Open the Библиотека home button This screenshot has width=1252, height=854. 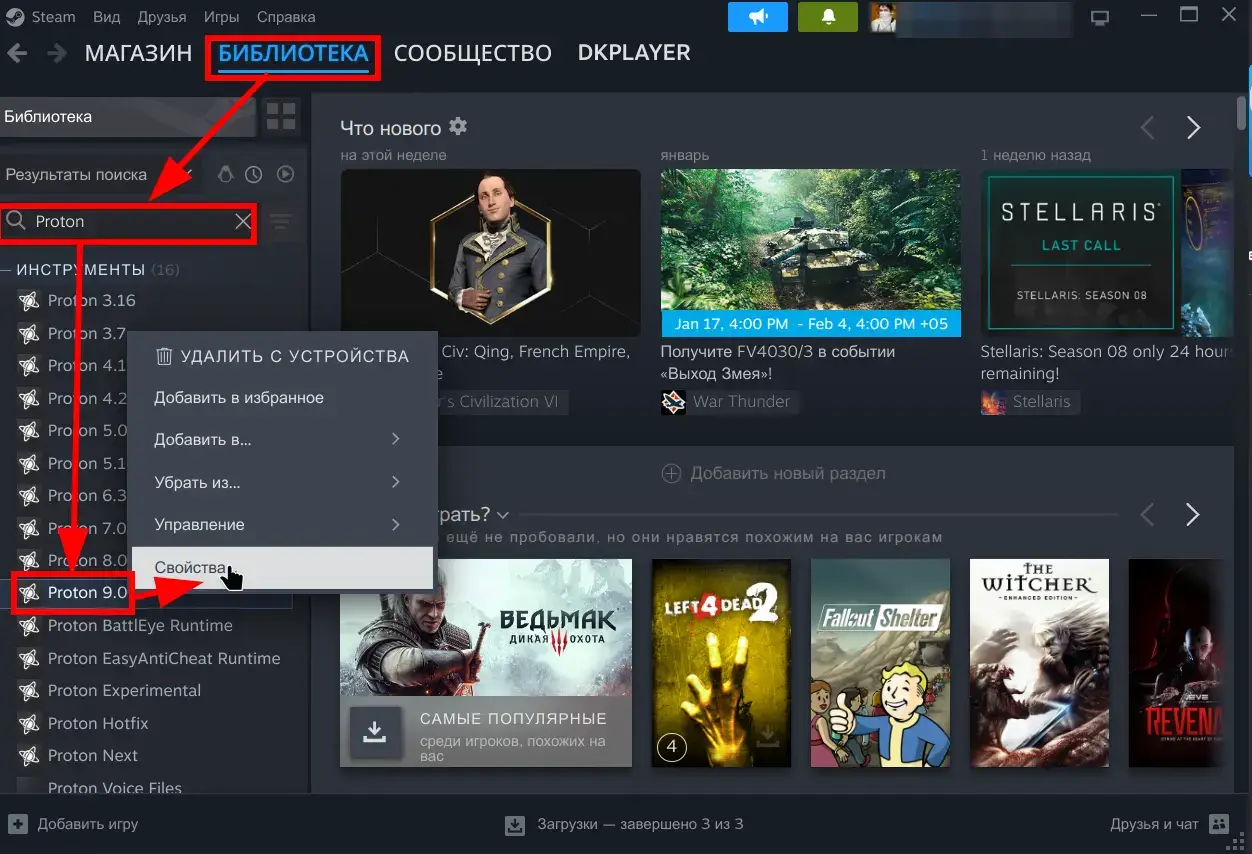128,117
